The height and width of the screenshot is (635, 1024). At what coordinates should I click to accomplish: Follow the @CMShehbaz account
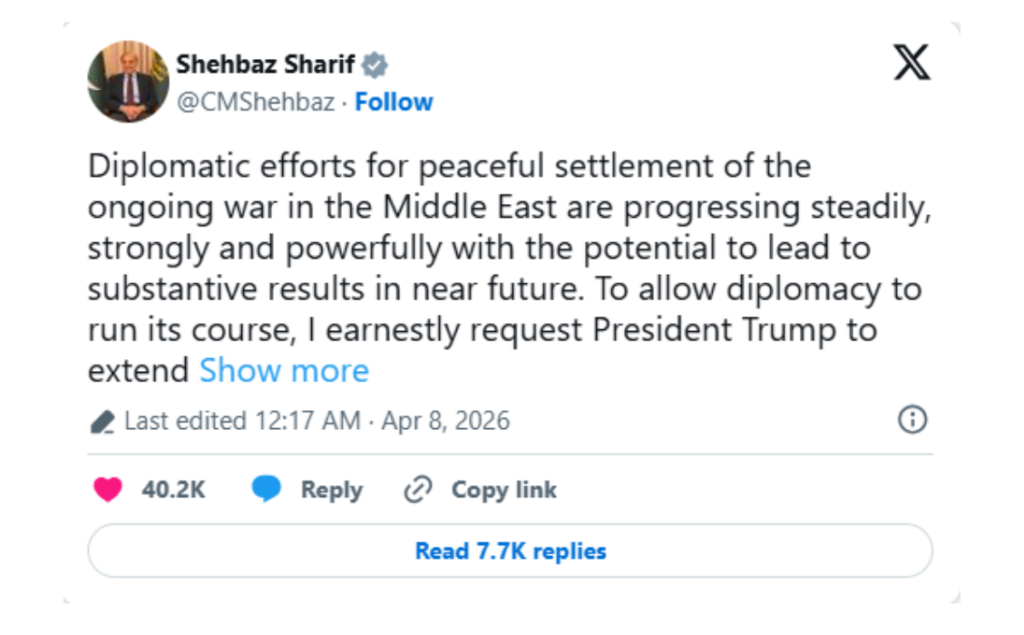(x=394, y=102)
